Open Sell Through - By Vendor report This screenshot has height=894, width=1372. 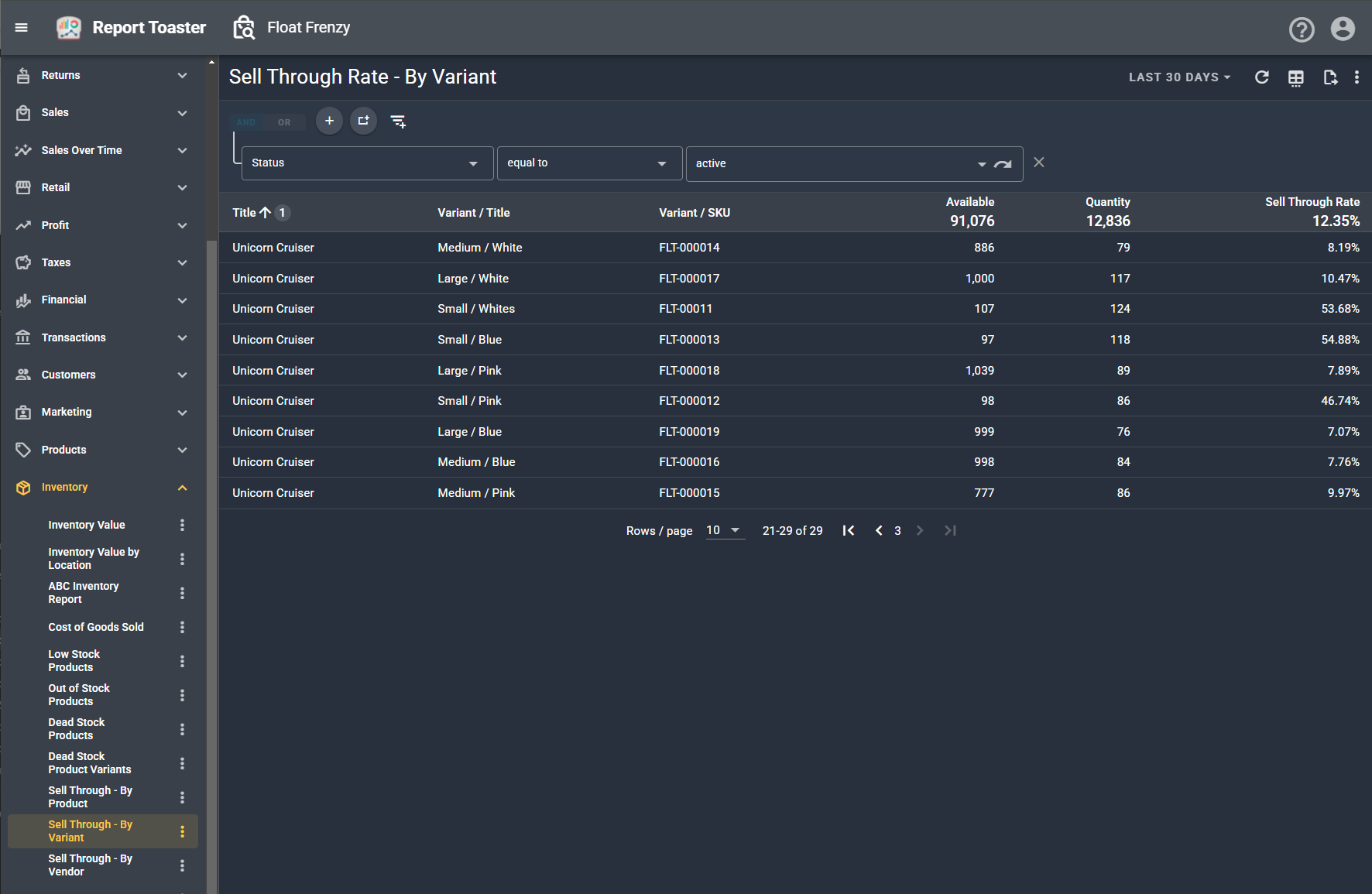coord(90,865)
